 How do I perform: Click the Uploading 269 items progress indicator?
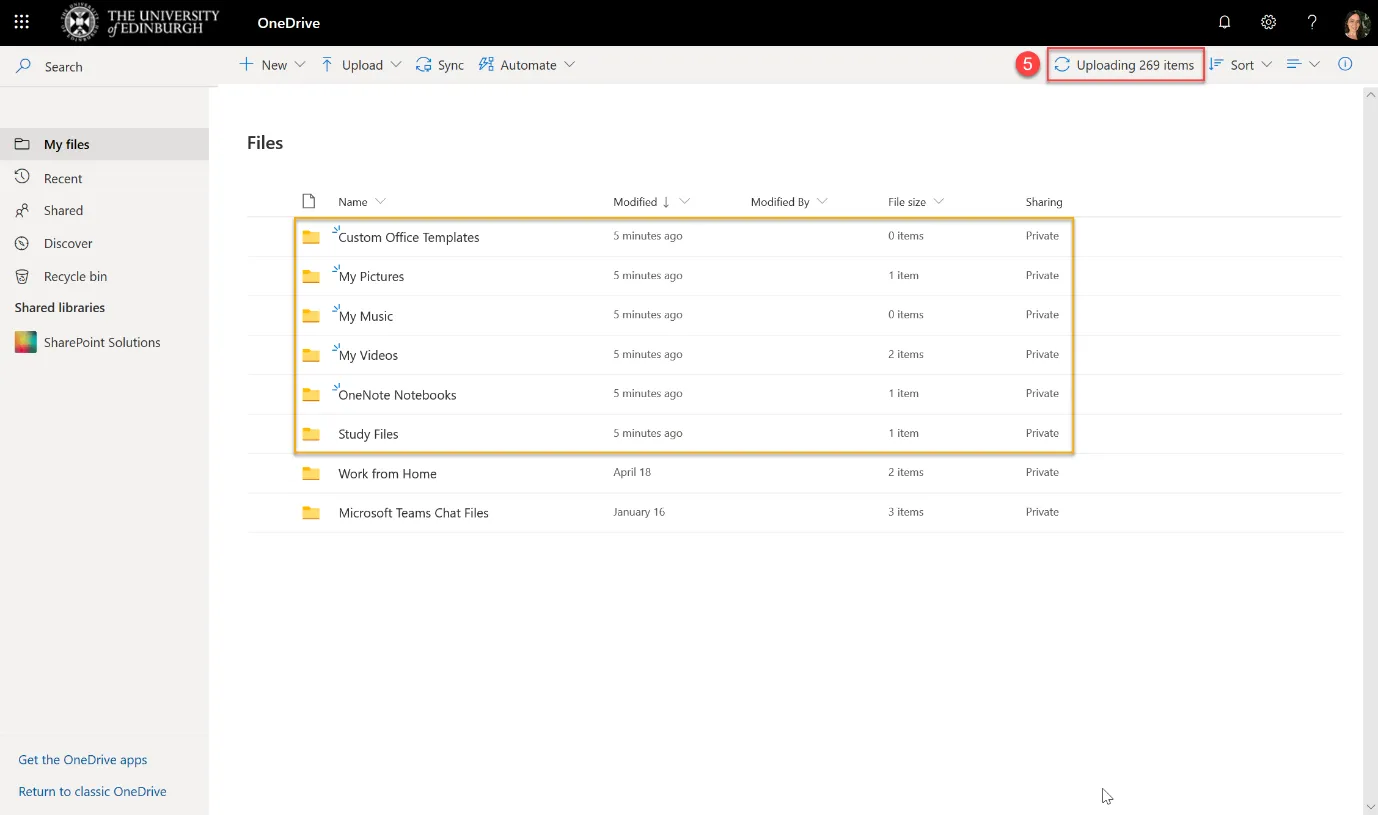(x=1125, y=64)
